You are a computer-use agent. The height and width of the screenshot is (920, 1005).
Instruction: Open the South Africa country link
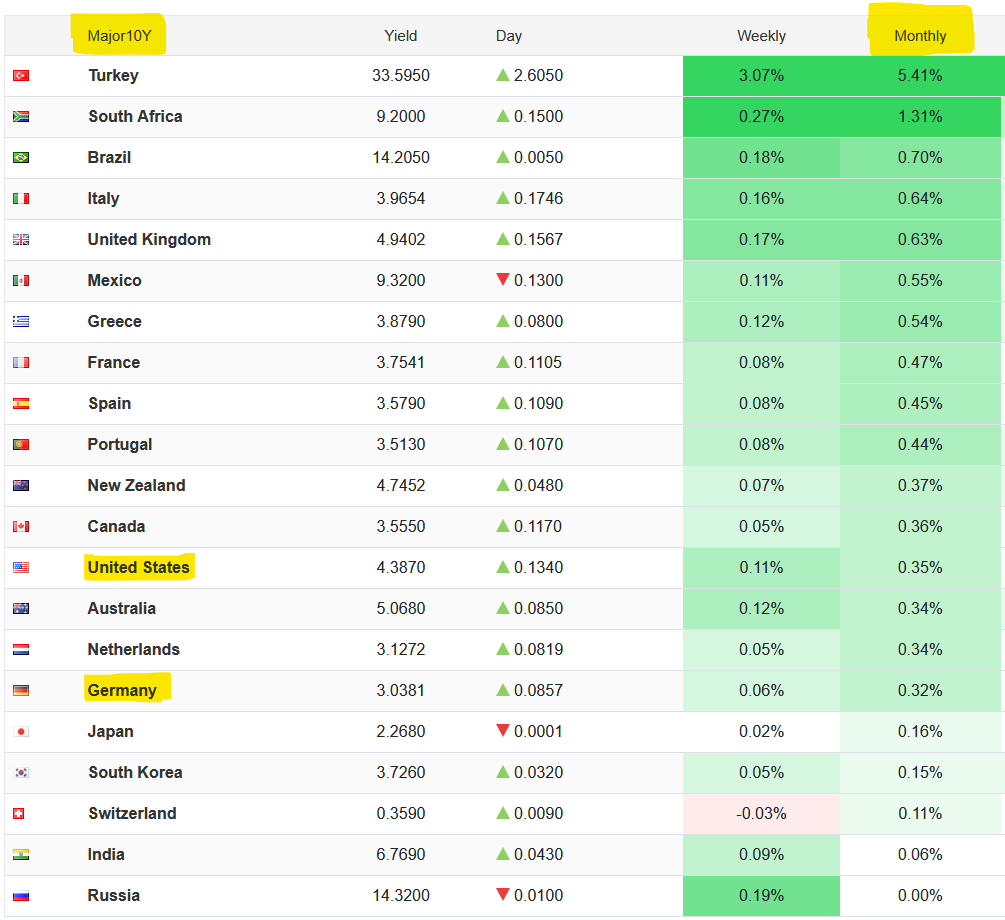click(135, 117)
